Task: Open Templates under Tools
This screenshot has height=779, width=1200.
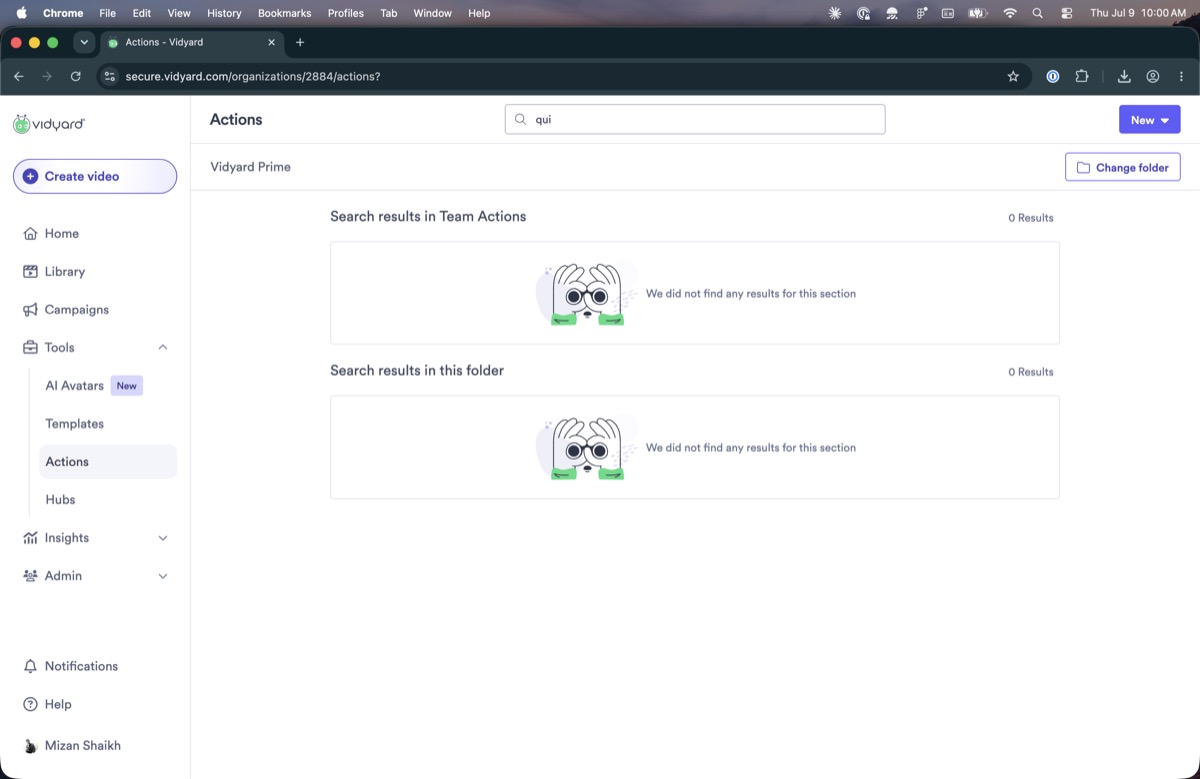Action: click(x=74, y=423)
